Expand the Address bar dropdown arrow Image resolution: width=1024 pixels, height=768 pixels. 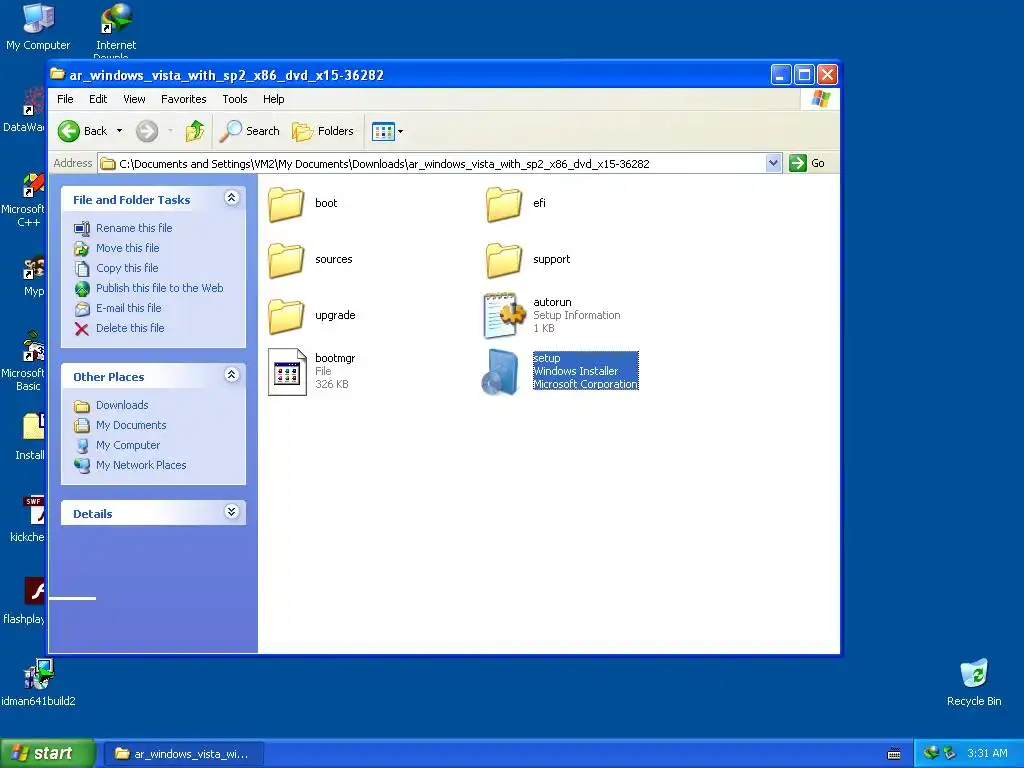(773, 163)
